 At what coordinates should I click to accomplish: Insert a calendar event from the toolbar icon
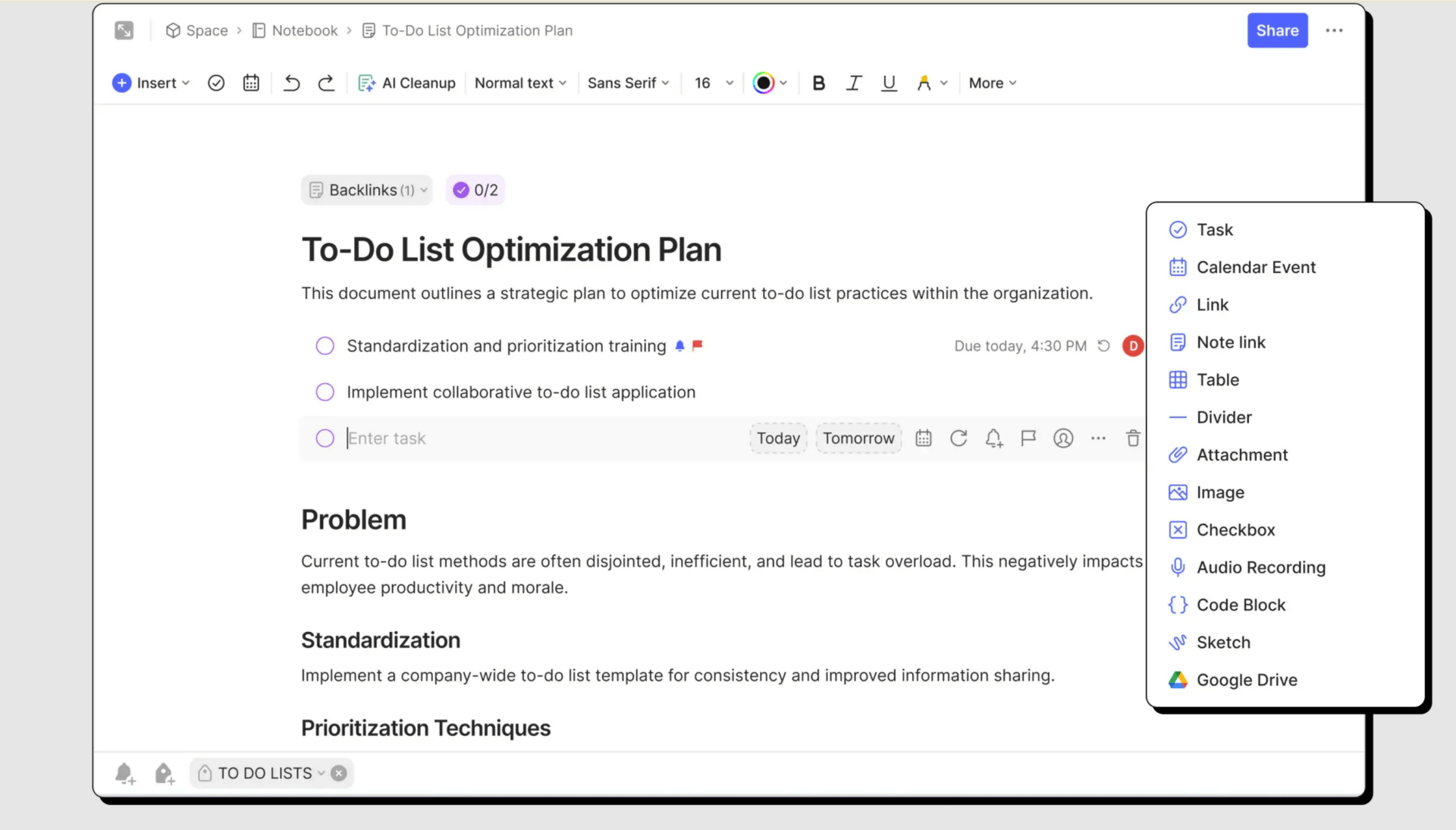(x=251, y=83)
